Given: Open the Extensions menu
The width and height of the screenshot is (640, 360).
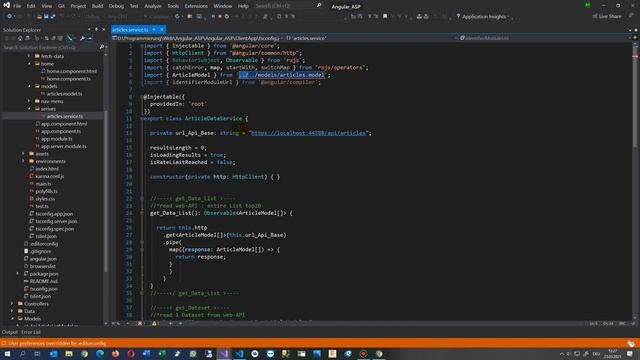Looking at the screenshot, I should 196,6.
